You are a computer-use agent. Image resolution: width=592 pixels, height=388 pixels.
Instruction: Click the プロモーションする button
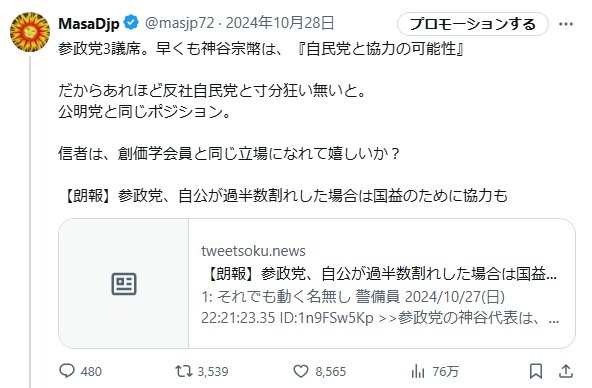[x=473, y=24]
